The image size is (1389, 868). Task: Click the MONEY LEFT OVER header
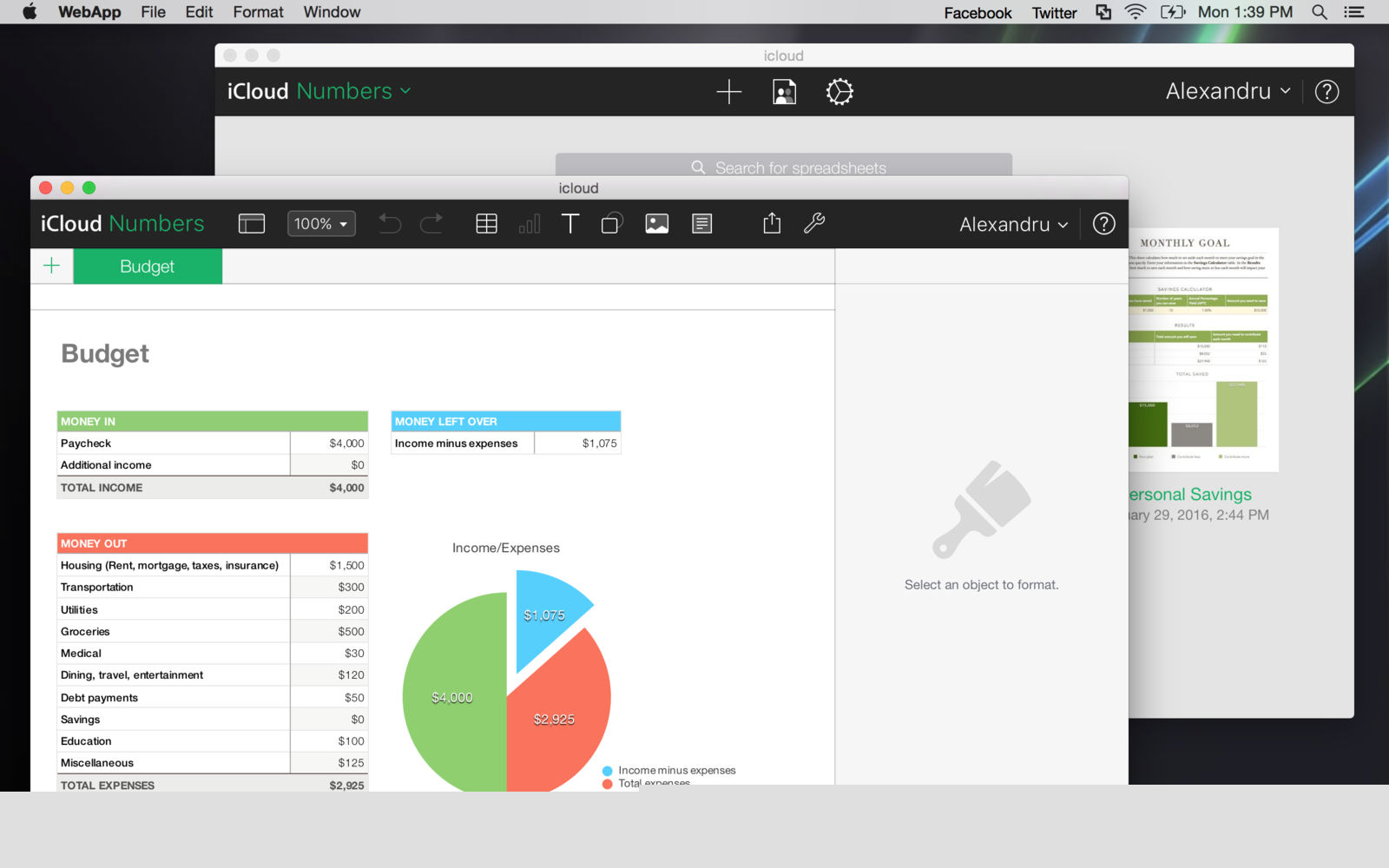tap(506, 421)
